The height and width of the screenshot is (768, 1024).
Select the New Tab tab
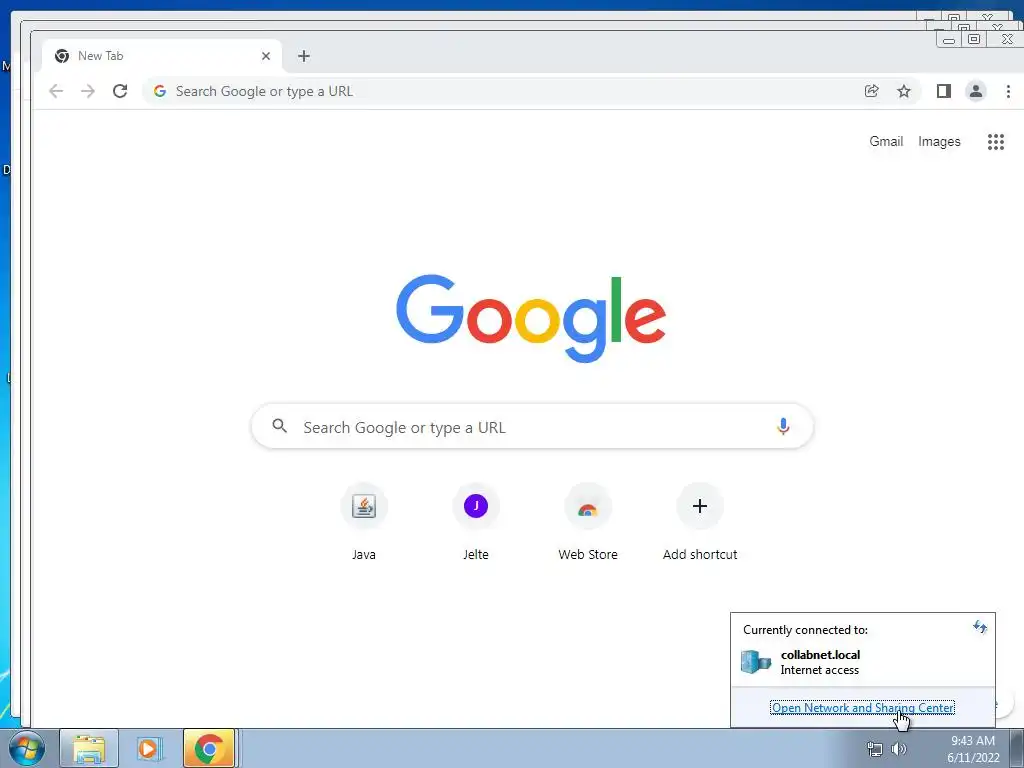point(162,56)
